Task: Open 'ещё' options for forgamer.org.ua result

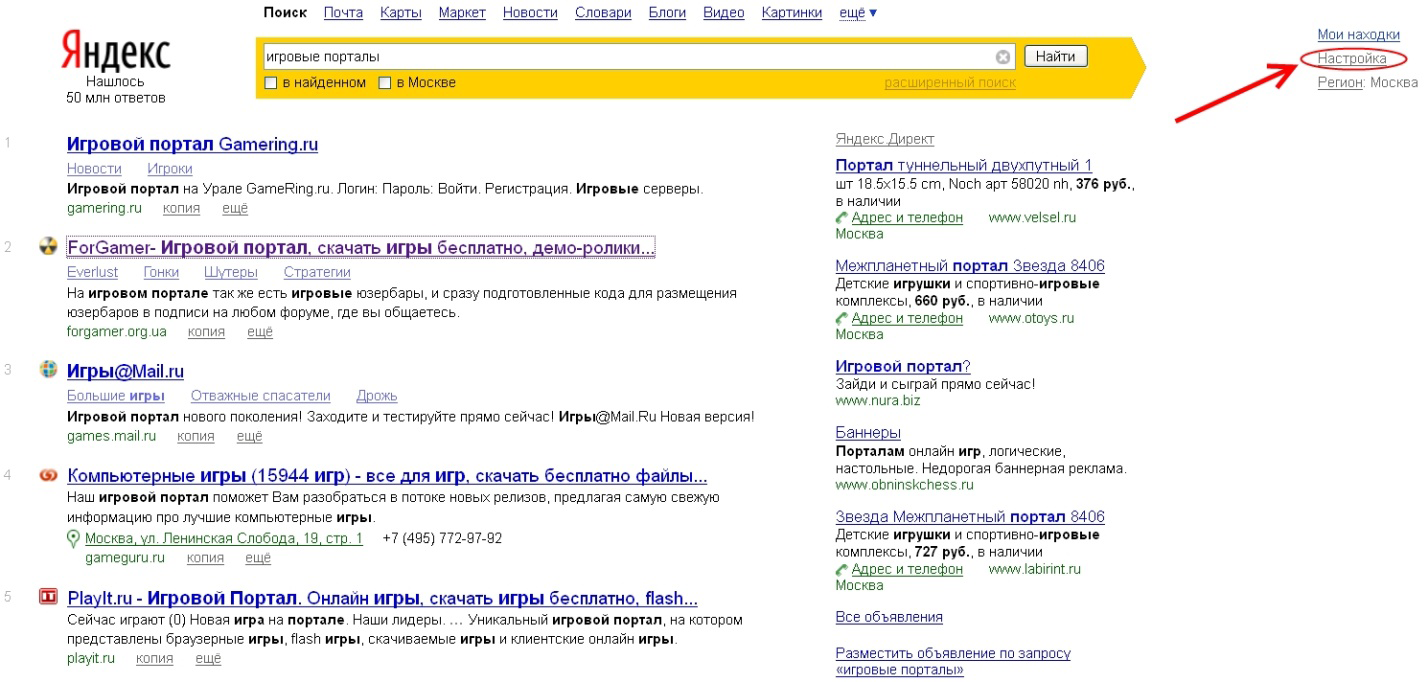Action: click(x=260, y=332)
